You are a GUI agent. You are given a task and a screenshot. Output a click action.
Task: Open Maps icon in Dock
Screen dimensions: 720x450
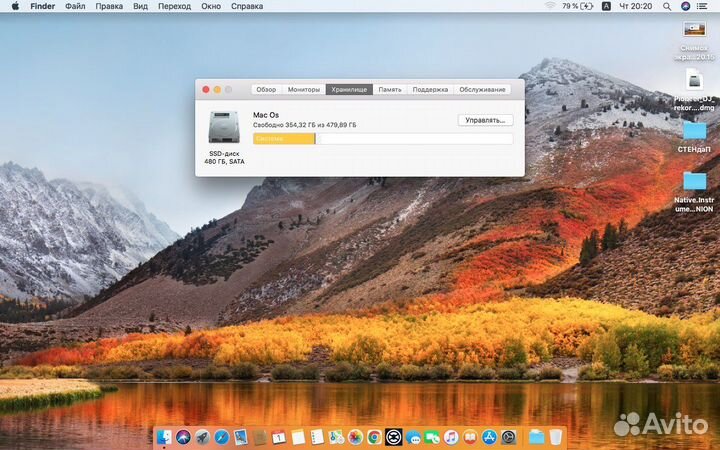coord(336,437)
